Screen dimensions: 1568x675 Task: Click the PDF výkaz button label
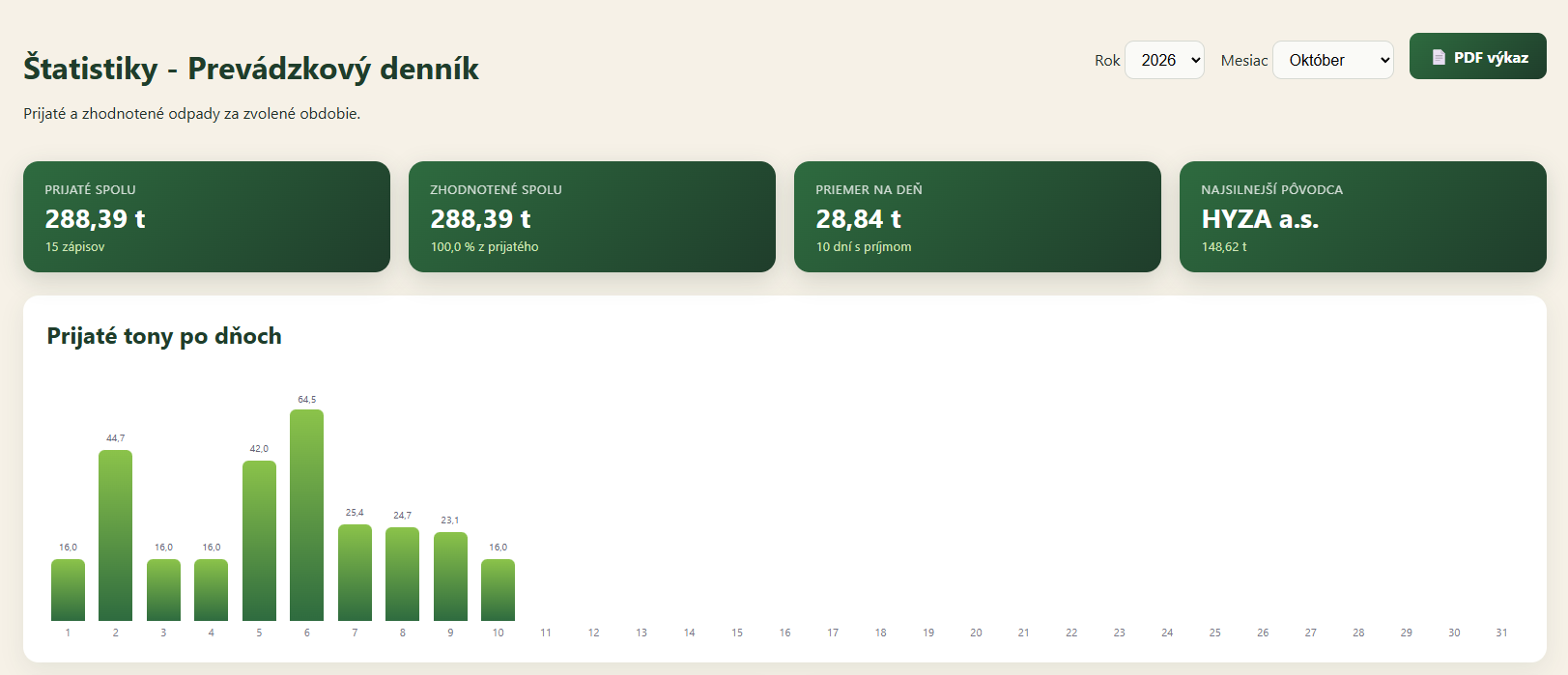click(1491, 57)
